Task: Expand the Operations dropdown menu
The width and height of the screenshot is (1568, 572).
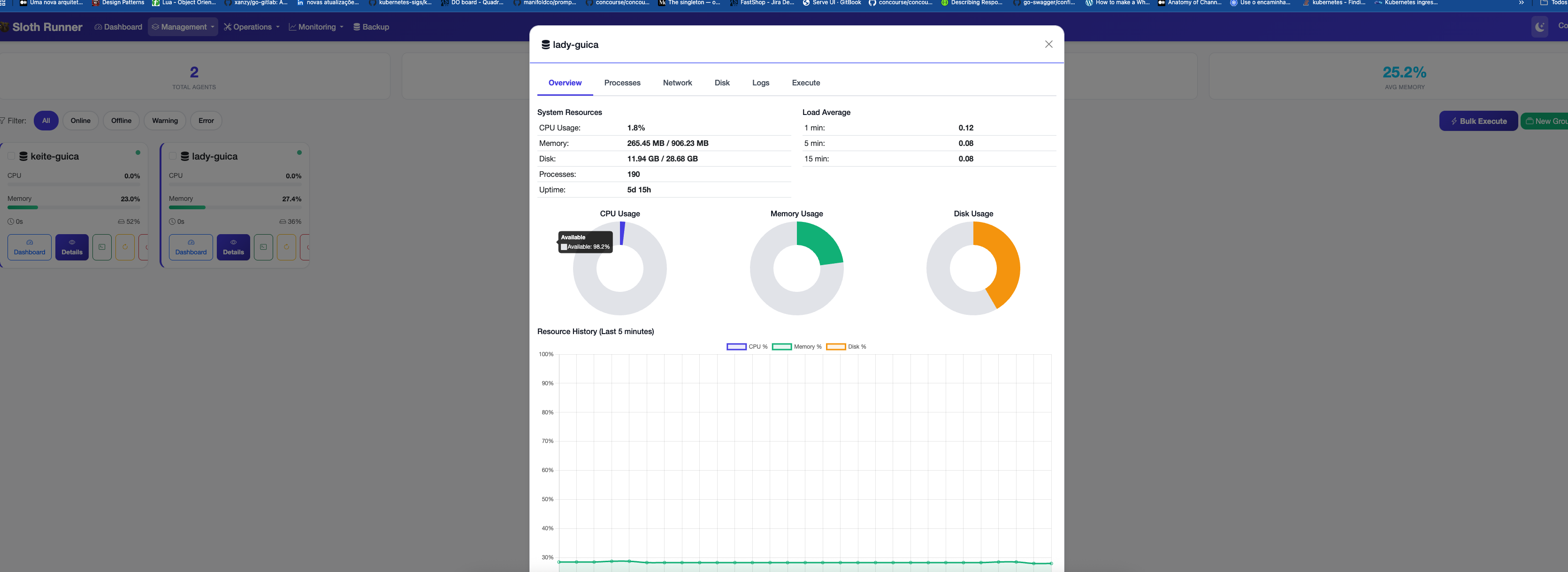Action: (x=252, y=27)
